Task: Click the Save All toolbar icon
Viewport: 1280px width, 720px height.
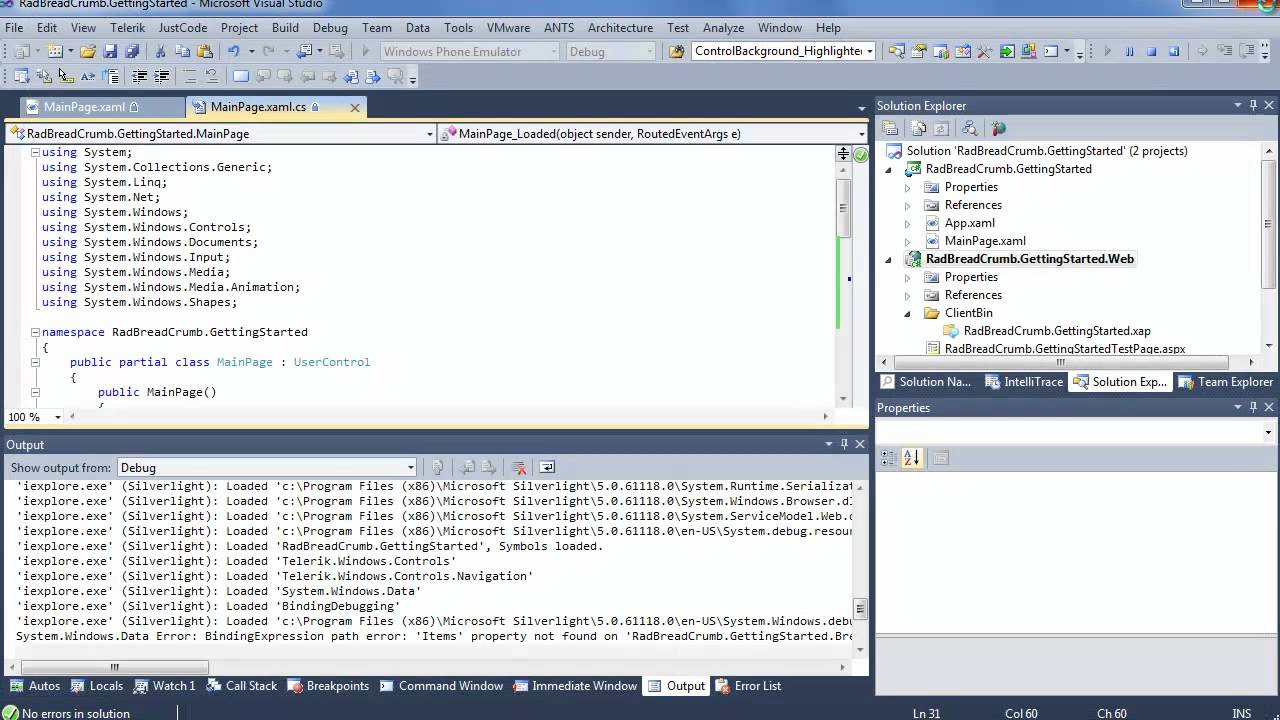Action: coord(130,51)
